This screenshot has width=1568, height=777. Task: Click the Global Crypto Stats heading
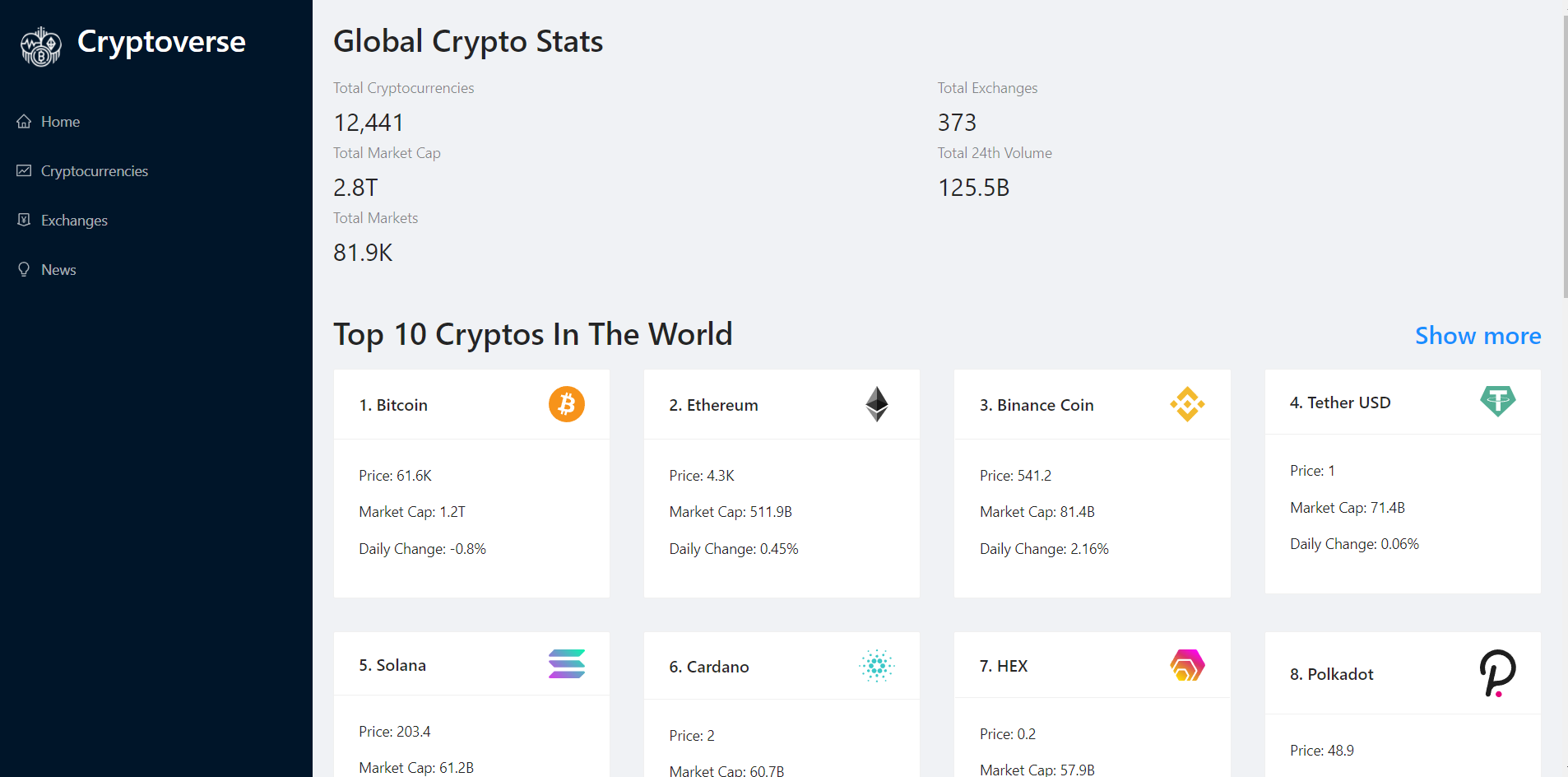pos(468,42)
